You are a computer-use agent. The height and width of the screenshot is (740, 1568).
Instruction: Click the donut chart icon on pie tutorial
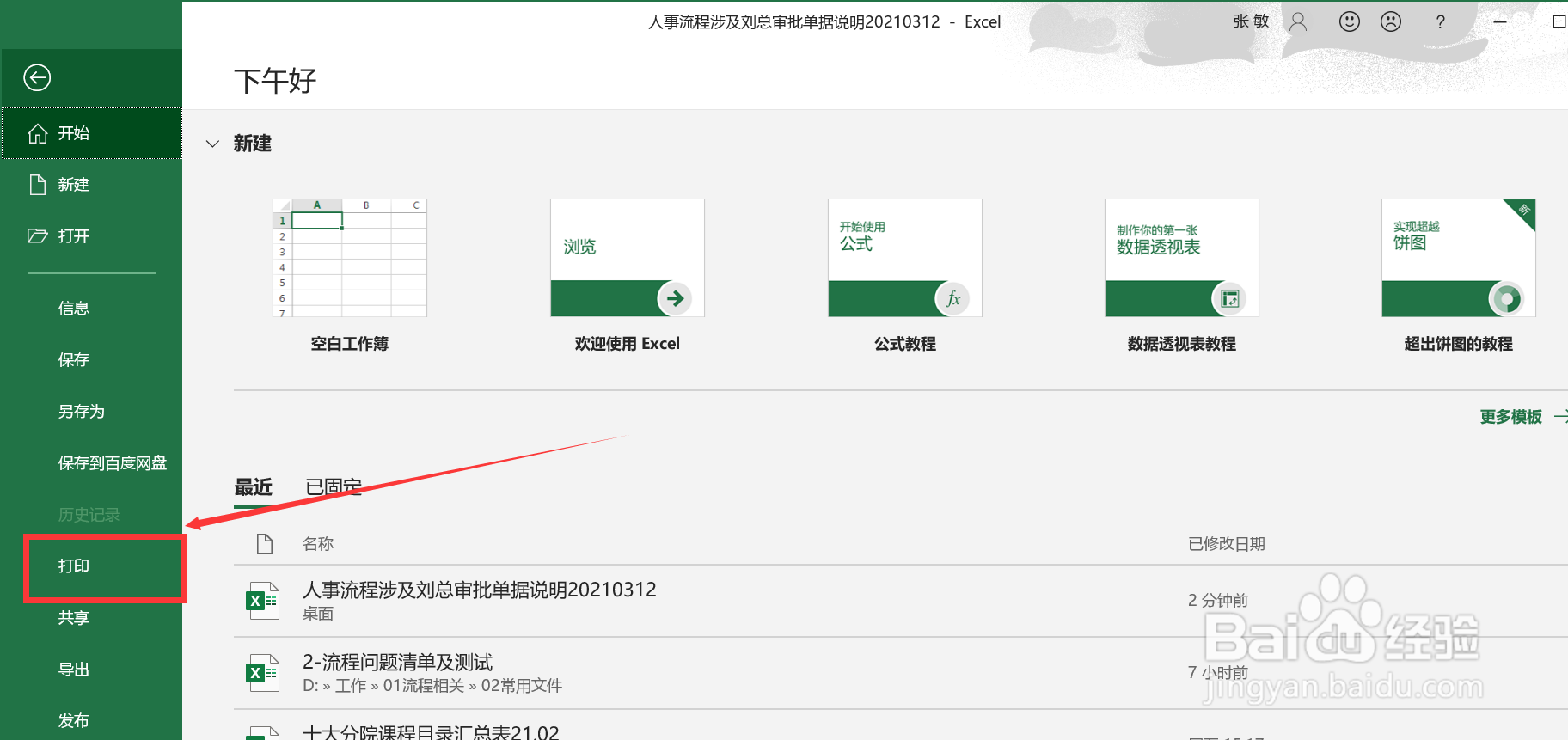(x=1506, y=298)
